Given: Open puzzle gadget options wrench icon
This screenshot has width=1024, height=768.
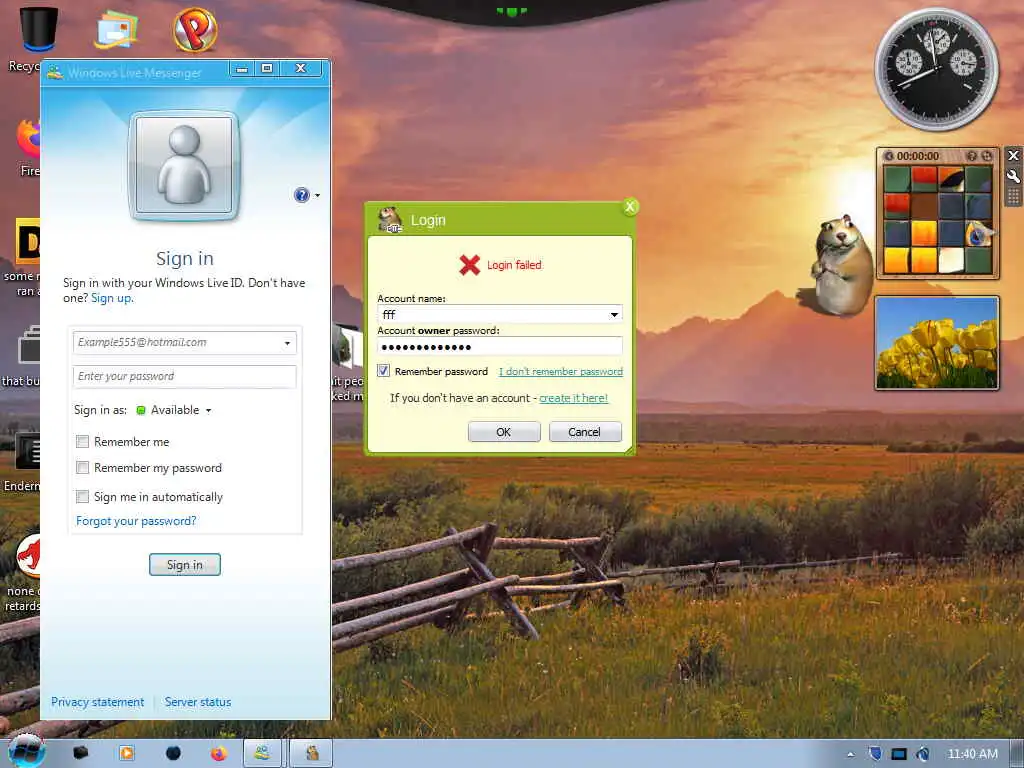Looking at the screenshot, I should point(1013,176).
